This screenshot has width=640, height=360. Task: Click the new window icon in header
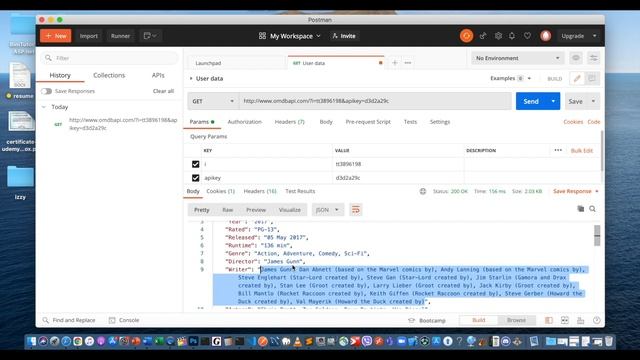[150, 36]
